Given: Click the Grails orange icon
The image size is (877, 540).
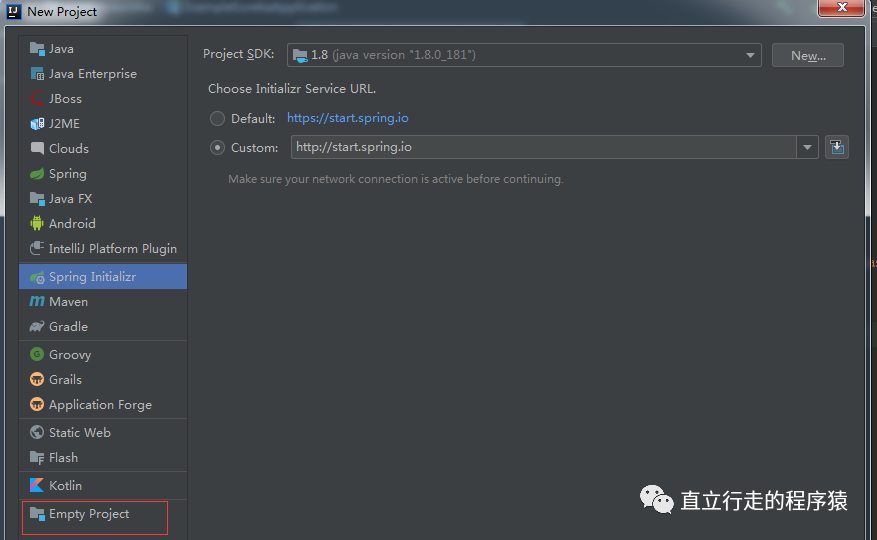Looking at the screenshot, I should point(37,379).
